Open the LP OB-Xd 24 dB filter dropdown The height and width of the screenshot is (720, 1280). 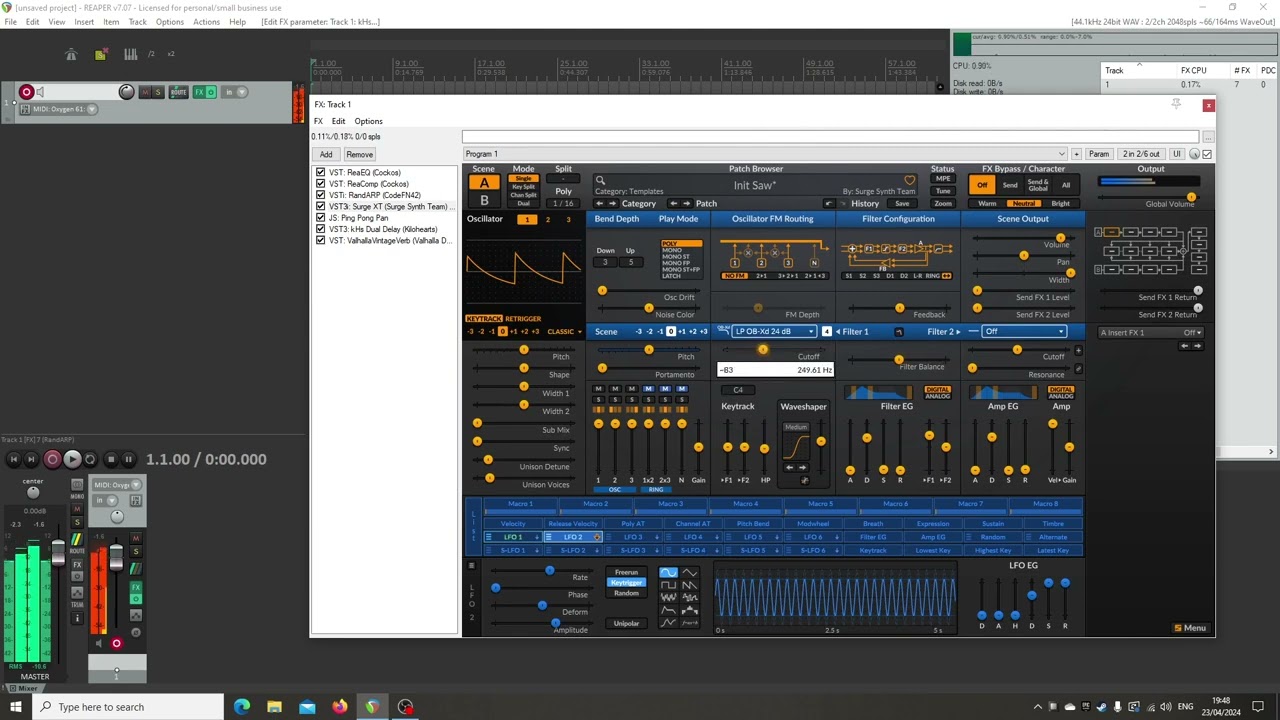pyautogui.click(x=774, y=331)
